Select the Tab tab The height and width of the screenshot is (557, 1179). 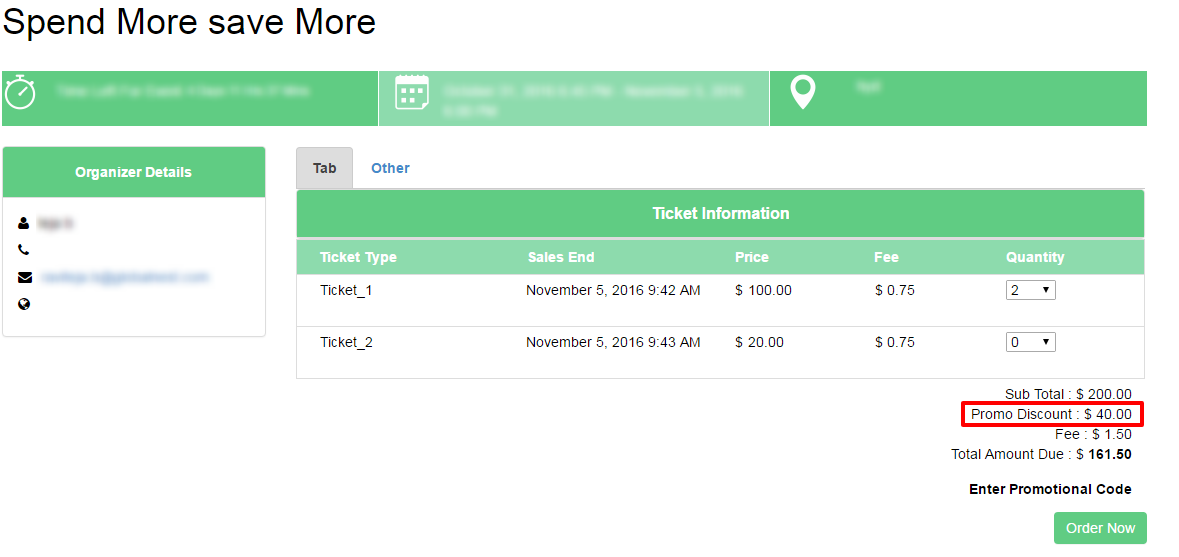click(x=324, y=168)
